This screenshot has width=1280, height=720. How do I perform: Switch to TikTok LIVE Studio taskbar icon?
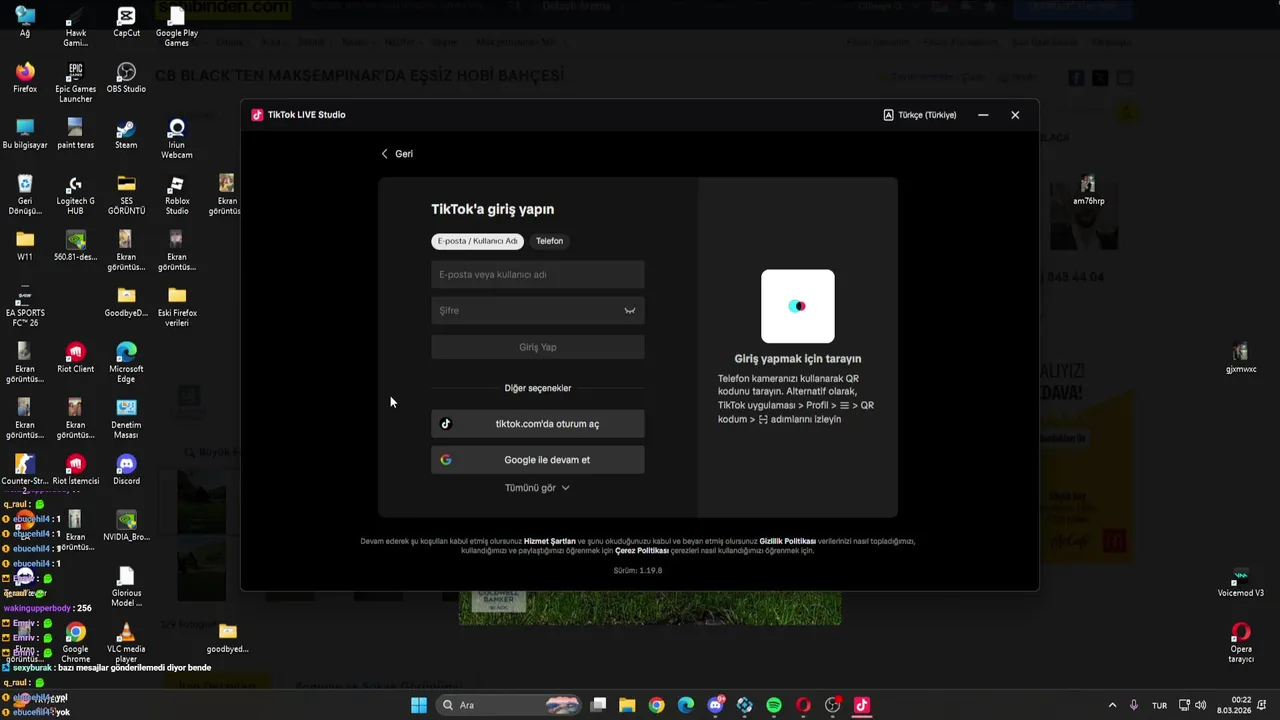[862, 705]
